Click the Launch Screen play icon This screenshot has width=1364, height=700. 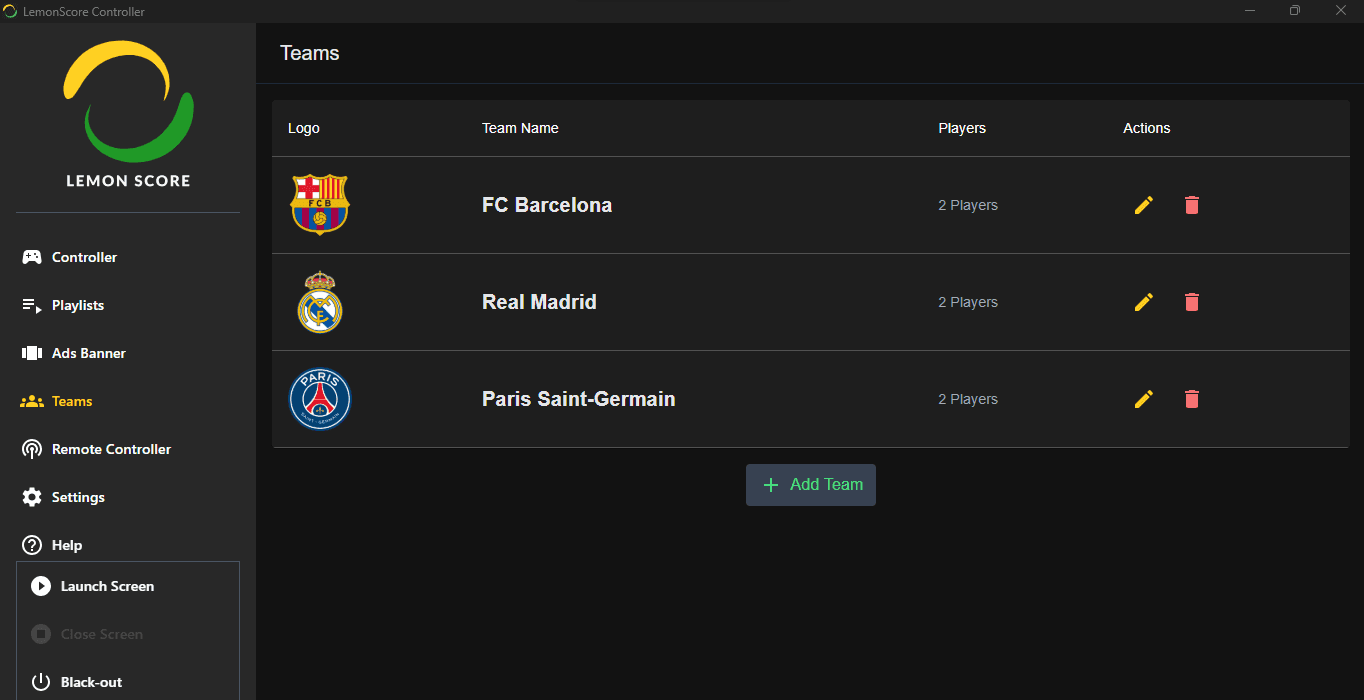[x=41, y=586]
